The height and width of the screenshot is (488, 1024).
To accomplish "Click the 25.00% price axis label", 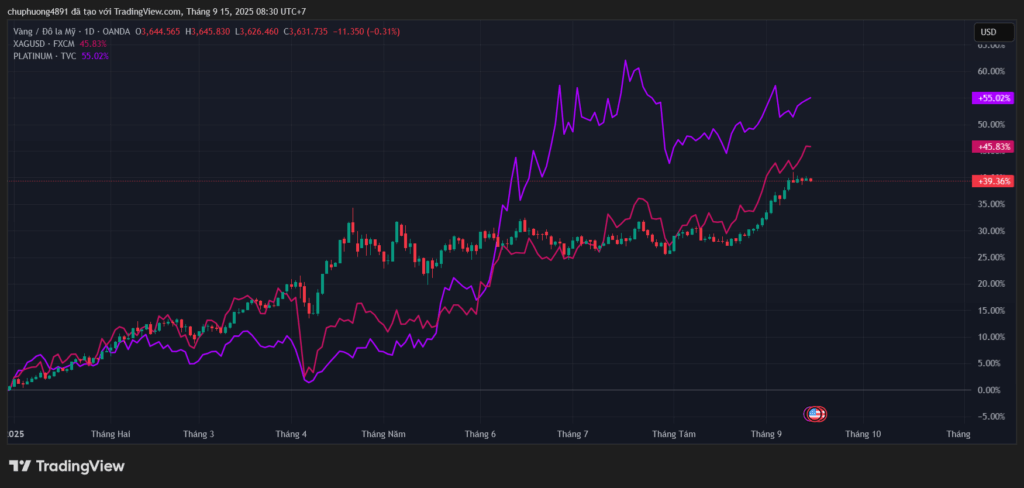I will pyautogui.click(x=991, y=257).
